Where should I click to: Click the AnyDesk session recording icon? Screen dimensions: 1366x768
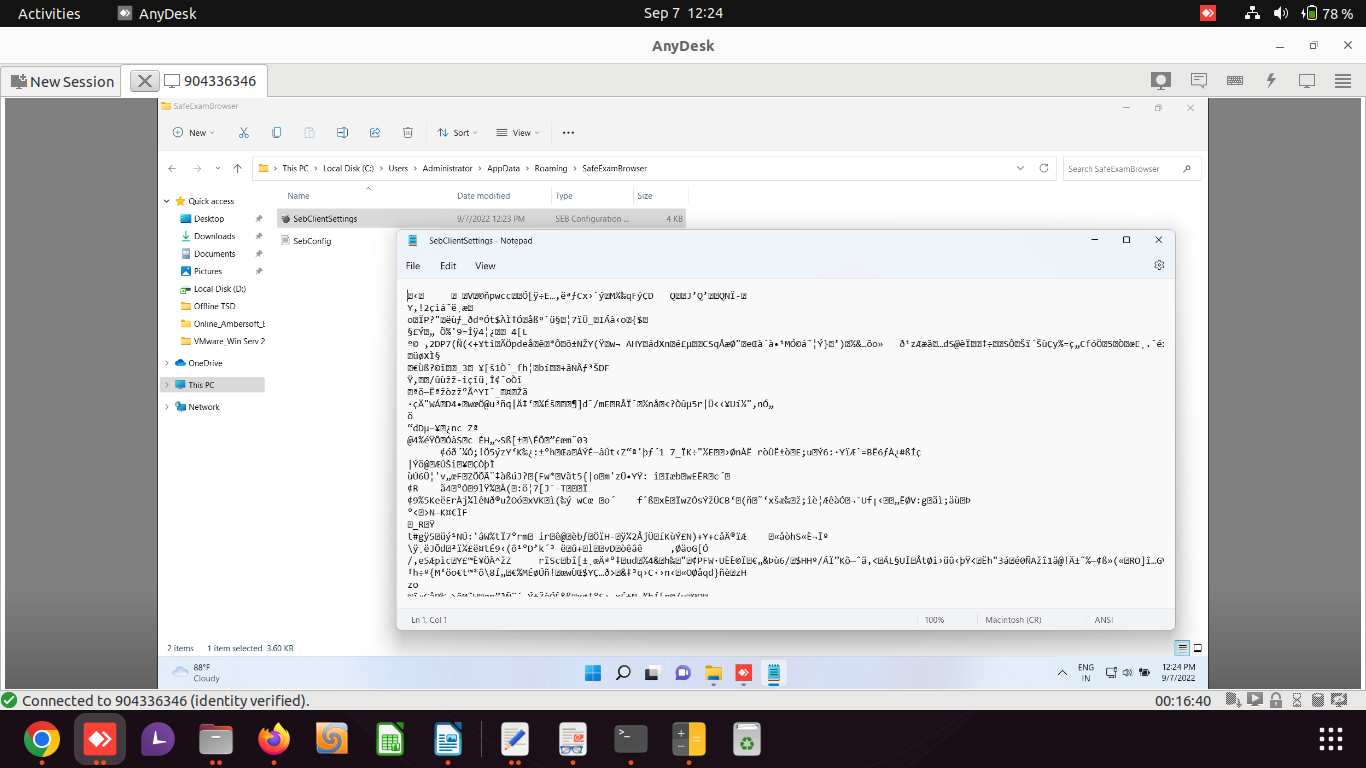1159,79
